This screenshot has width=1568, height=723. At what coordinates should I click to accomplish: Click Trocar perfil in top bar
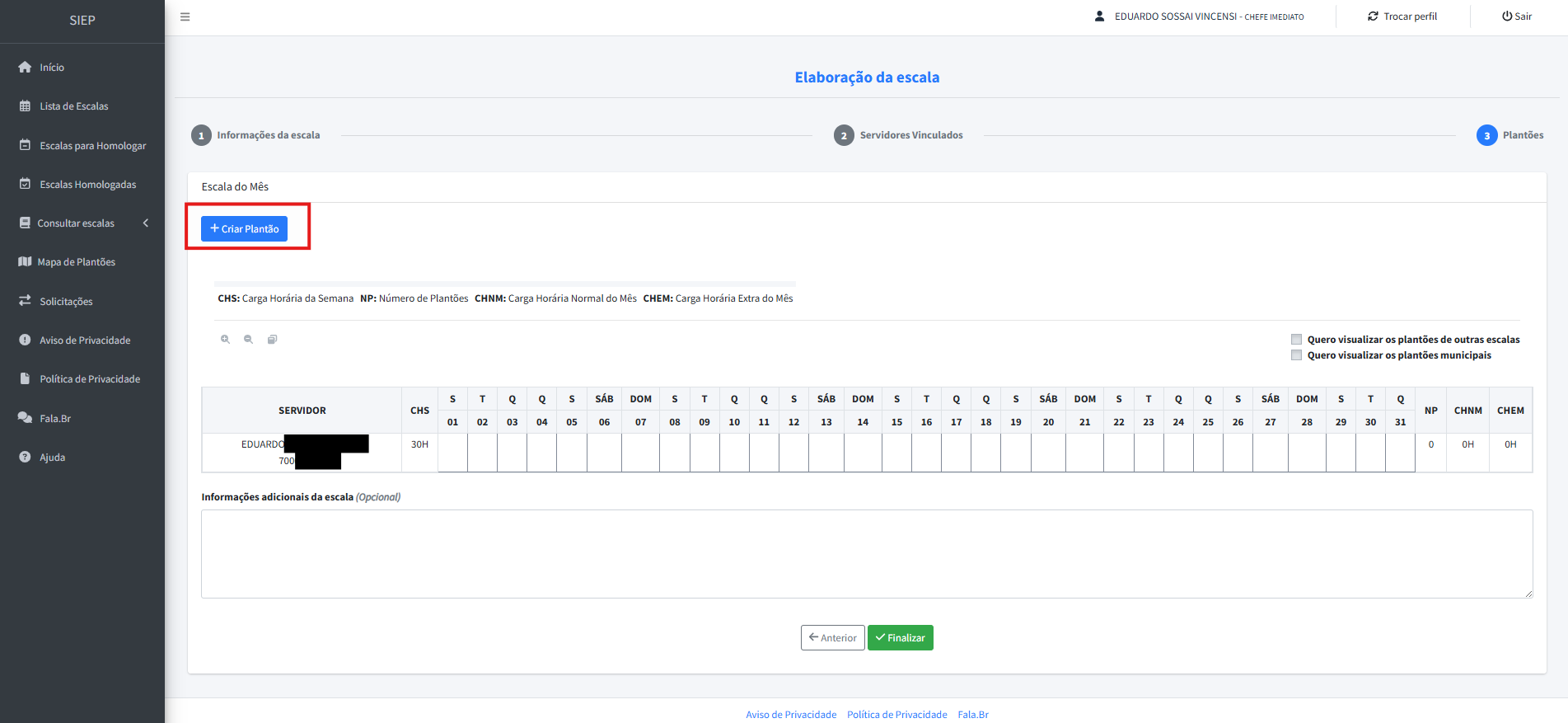click(1402, 16)
